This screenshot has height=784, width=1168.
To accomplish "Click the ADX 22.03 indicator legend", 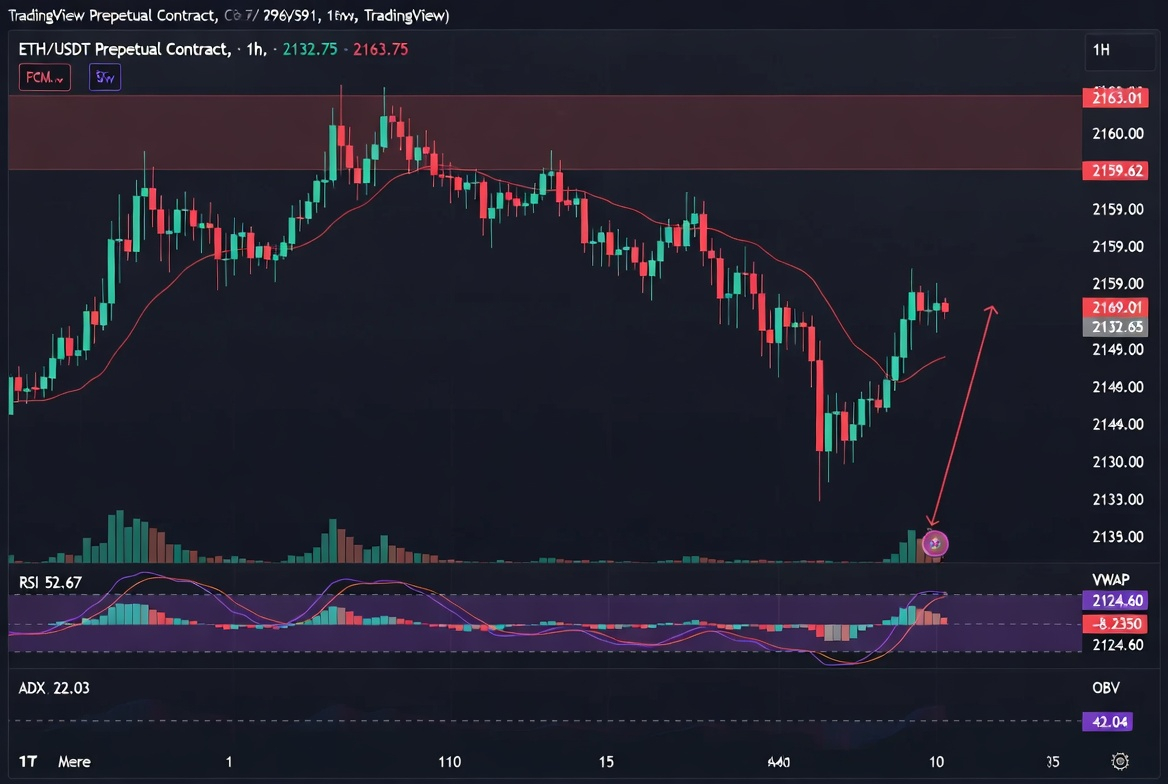I will pos(54,688).
